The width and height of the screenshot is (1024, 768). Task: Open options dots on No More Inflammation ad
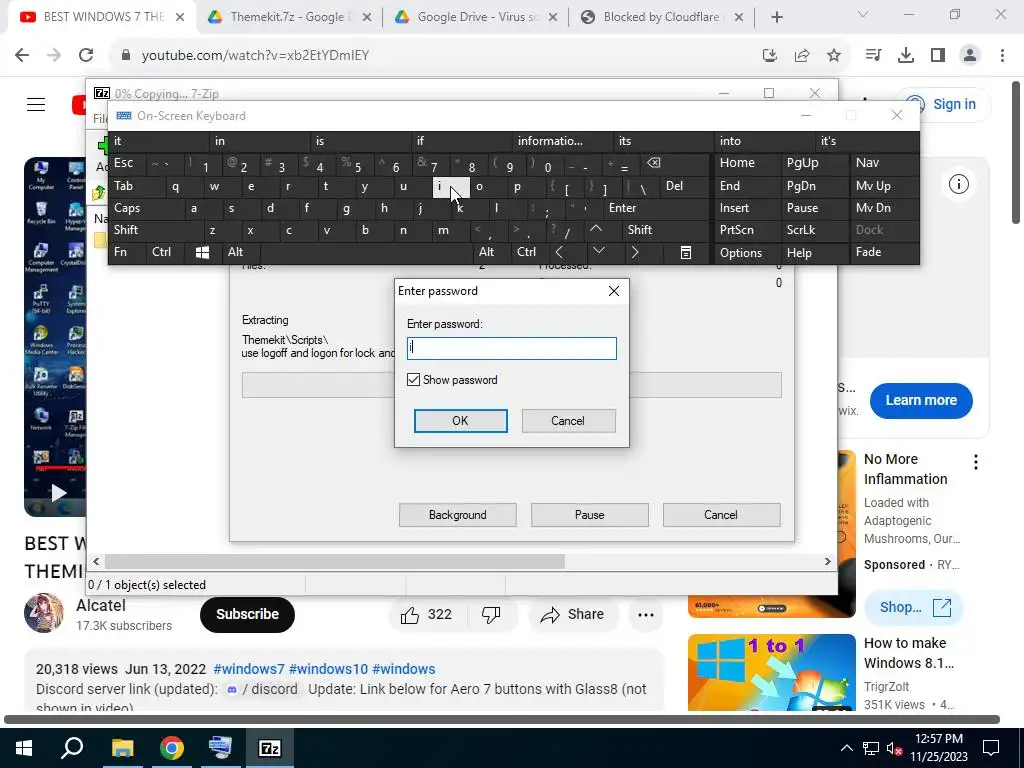pos(976,462)
